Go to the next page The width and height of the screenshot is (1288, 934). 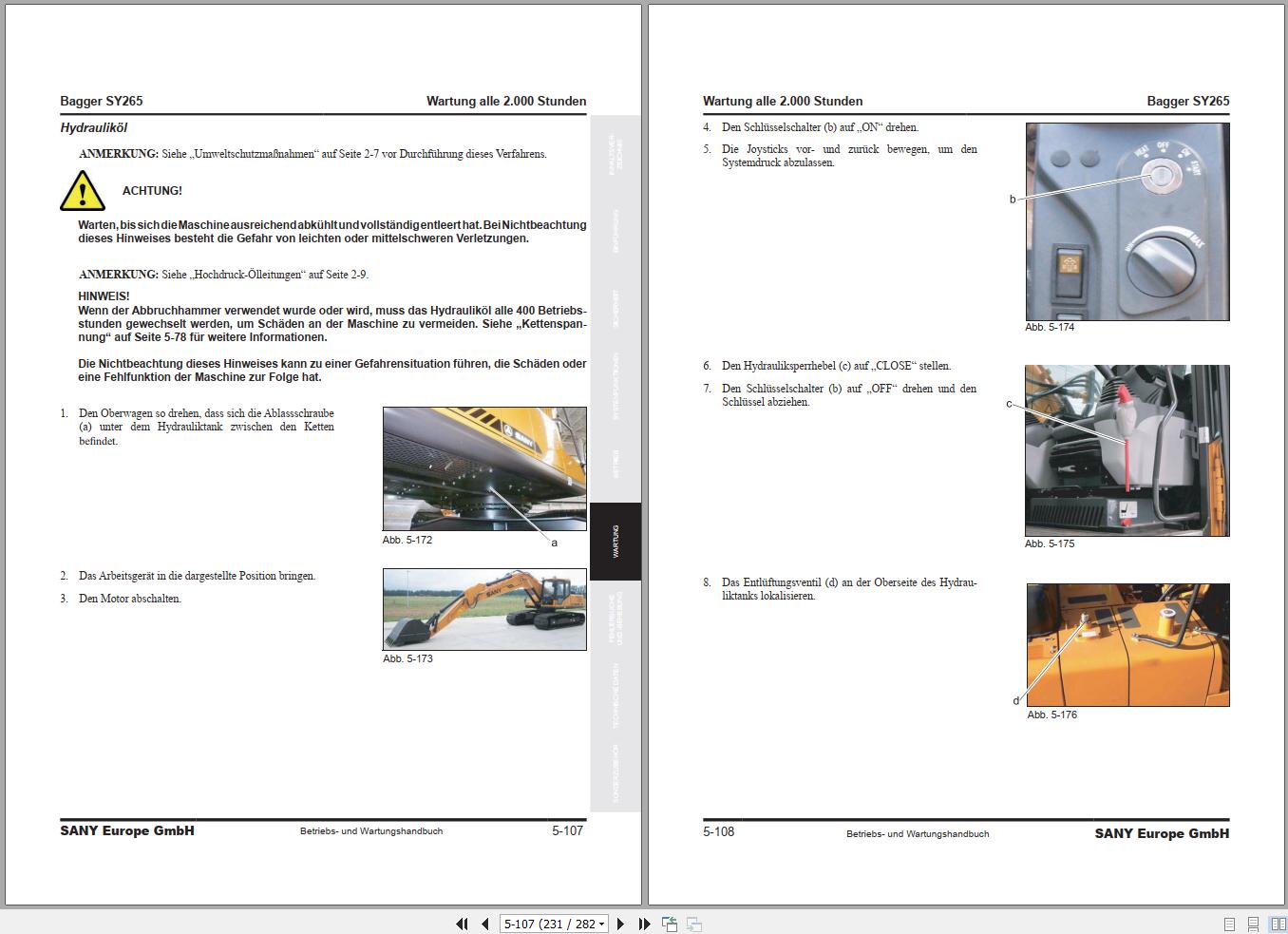(620, 924)
